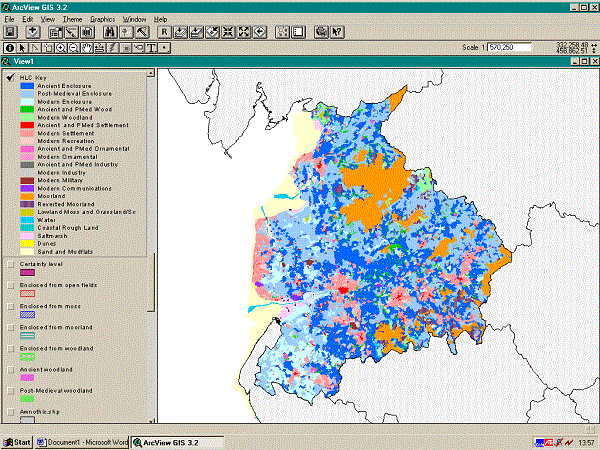Click the Clear Selected Features icon

(x=298, y=32)
